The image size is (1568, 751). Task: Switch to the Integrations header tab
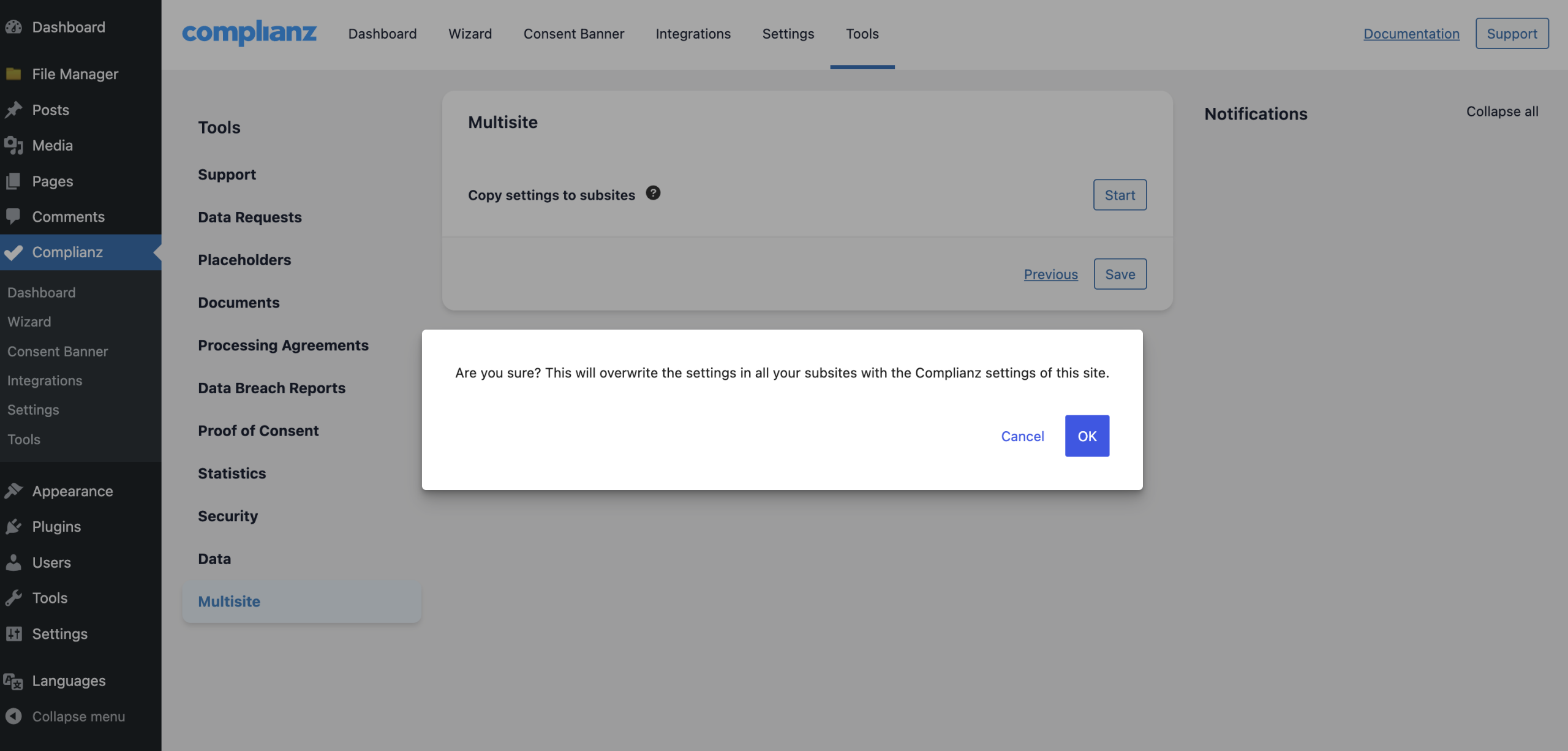click(x=693, y=33)
